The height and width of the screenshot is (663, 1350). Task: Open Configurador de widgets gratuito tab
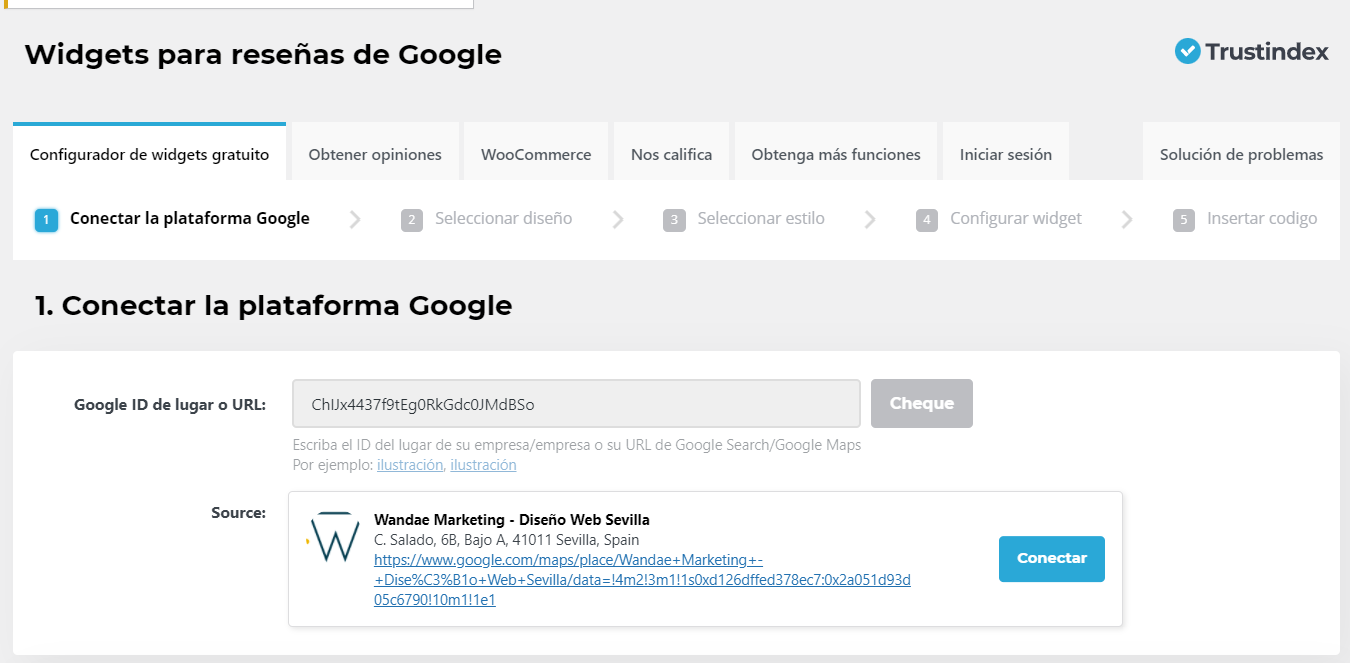point(149,153)
